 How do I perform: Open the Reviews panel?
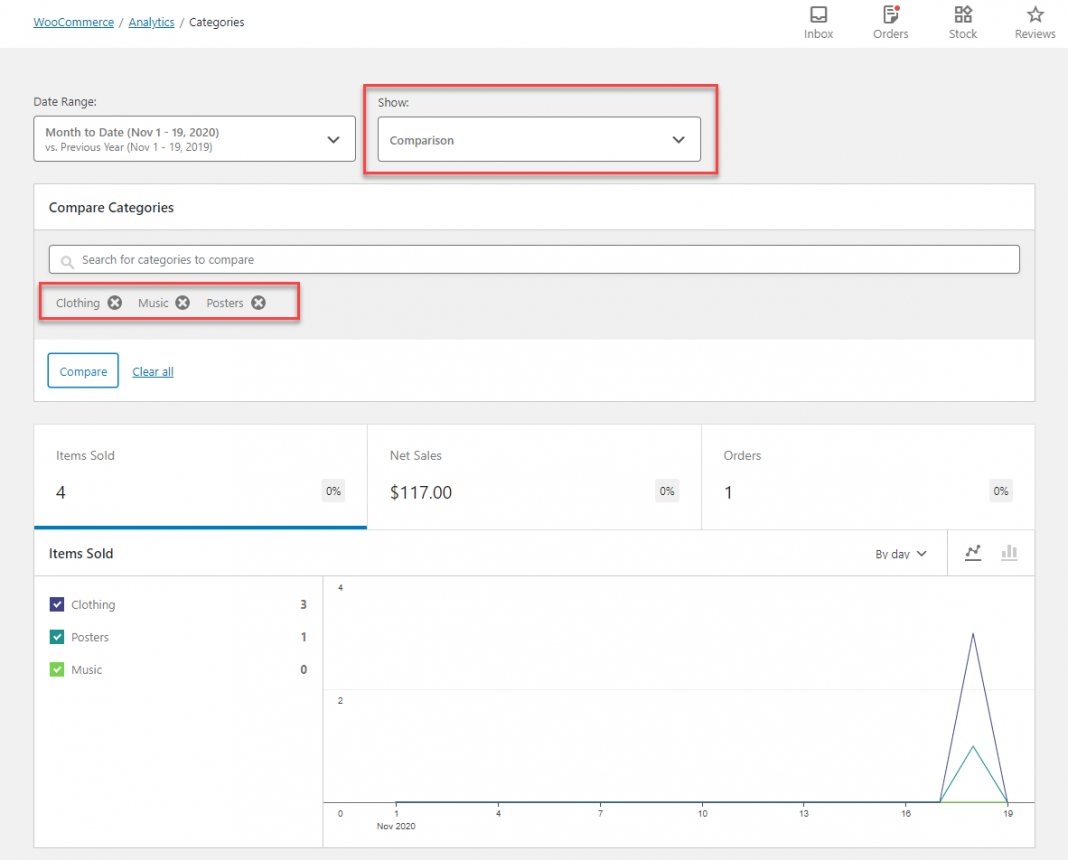tap(1034, 22)
